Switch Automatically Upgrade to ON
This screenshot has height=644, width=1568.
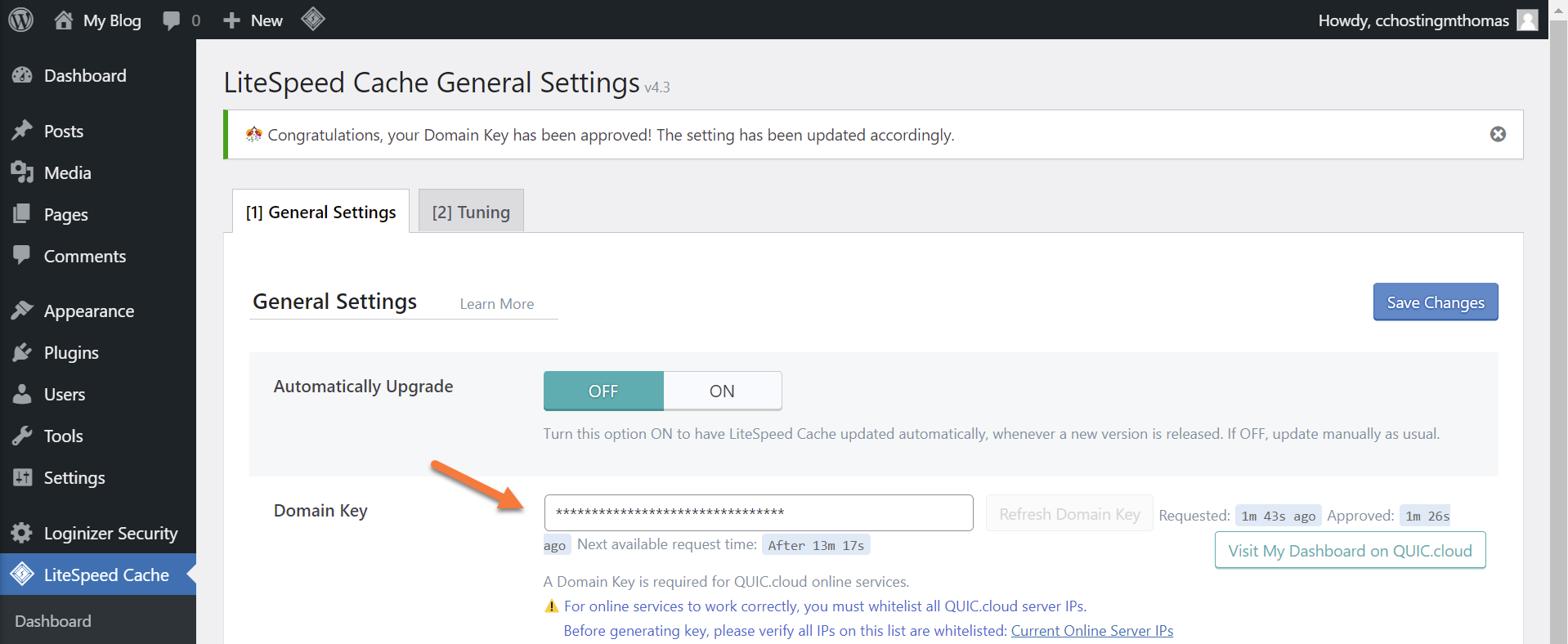[x=722, y=391]
